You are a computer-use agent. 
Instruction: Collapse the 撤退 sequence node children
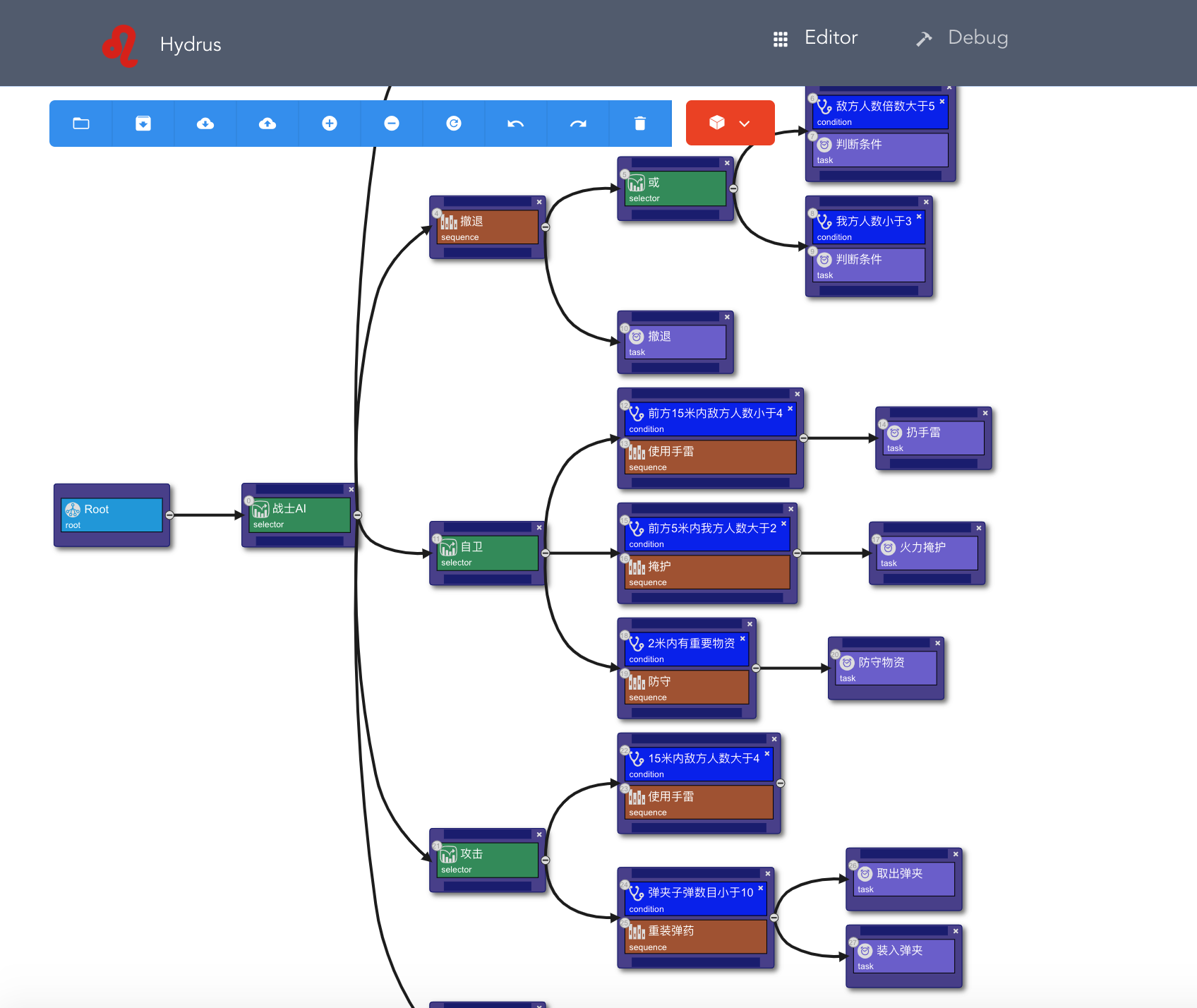pyautogui.click(x=546, y=227)
